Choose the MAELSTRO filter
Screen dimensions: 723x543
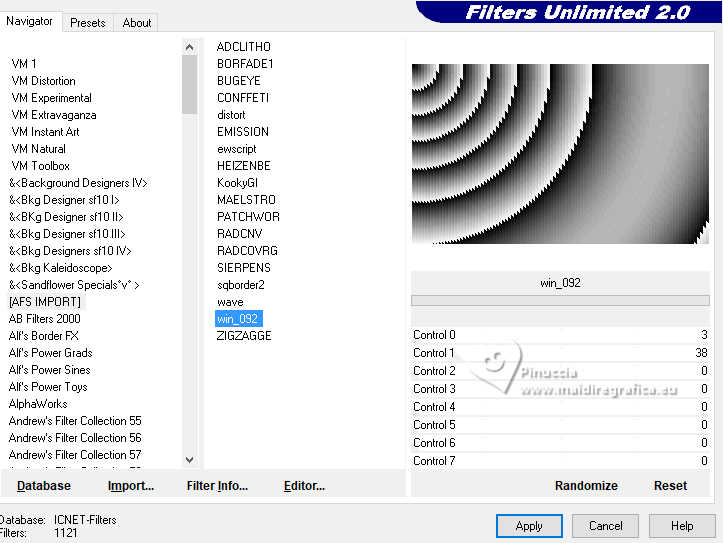point(246,200)
